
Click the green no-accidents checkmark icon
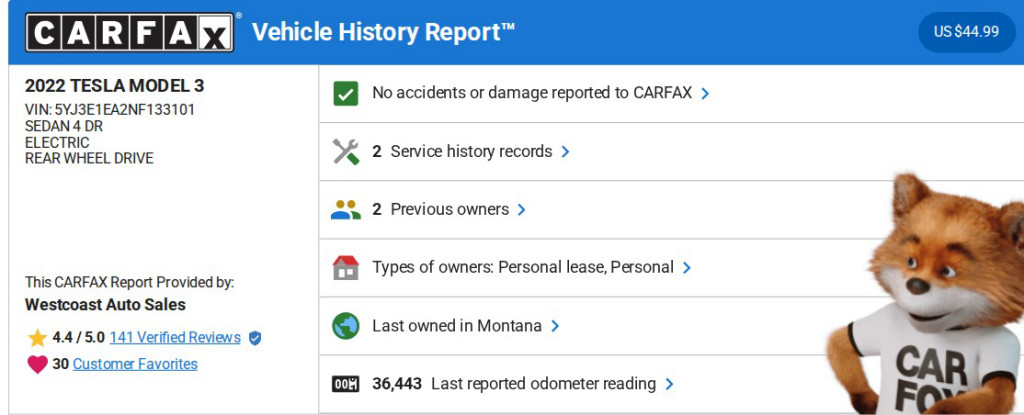click(345, 93)
